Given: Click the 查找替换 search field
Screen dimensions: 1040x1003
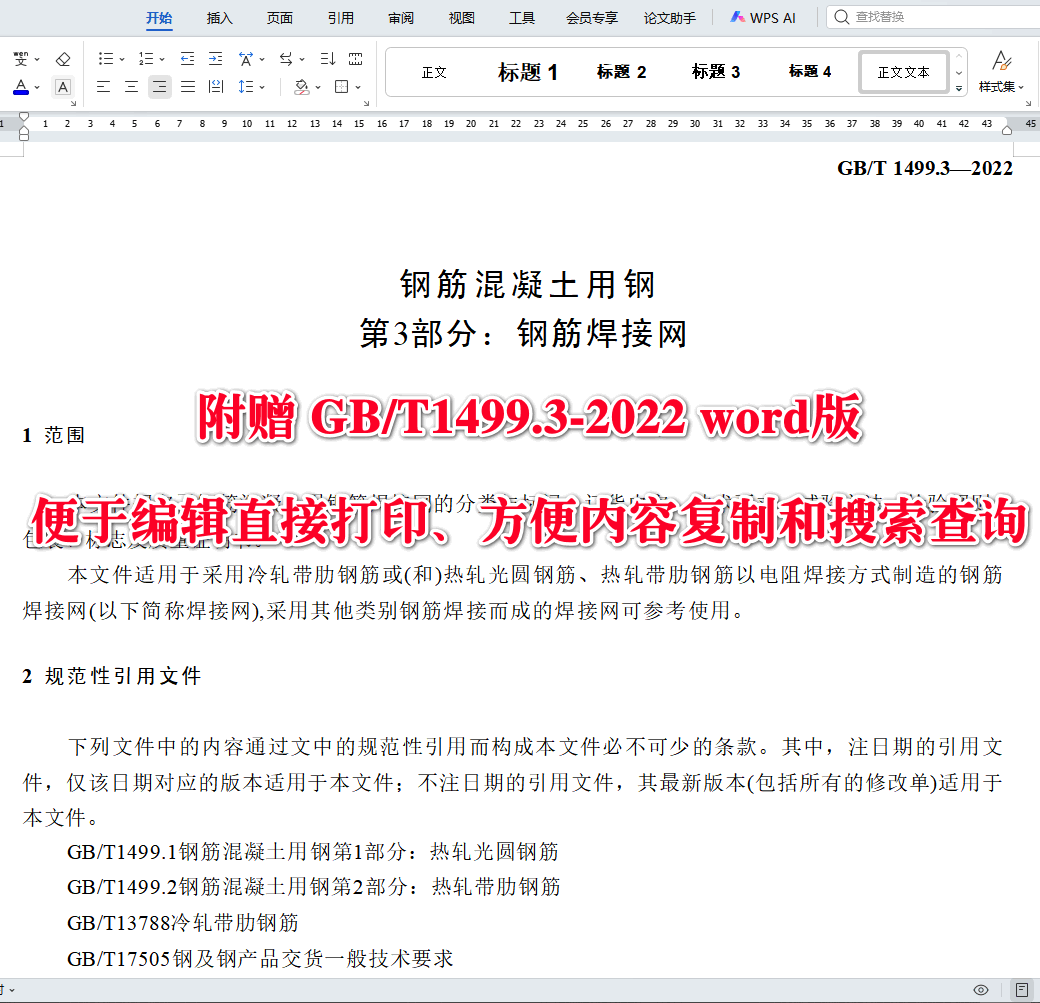Looking at the screenshot, I should pyautogui.click(x=935, y=17).
